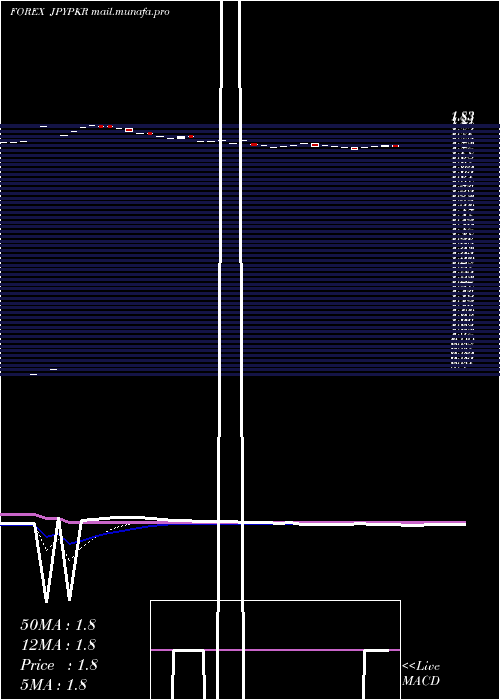This screenshot has width=500, height=700.
Task: Click the Price : 1.8 label
Action: coord(58,665)
